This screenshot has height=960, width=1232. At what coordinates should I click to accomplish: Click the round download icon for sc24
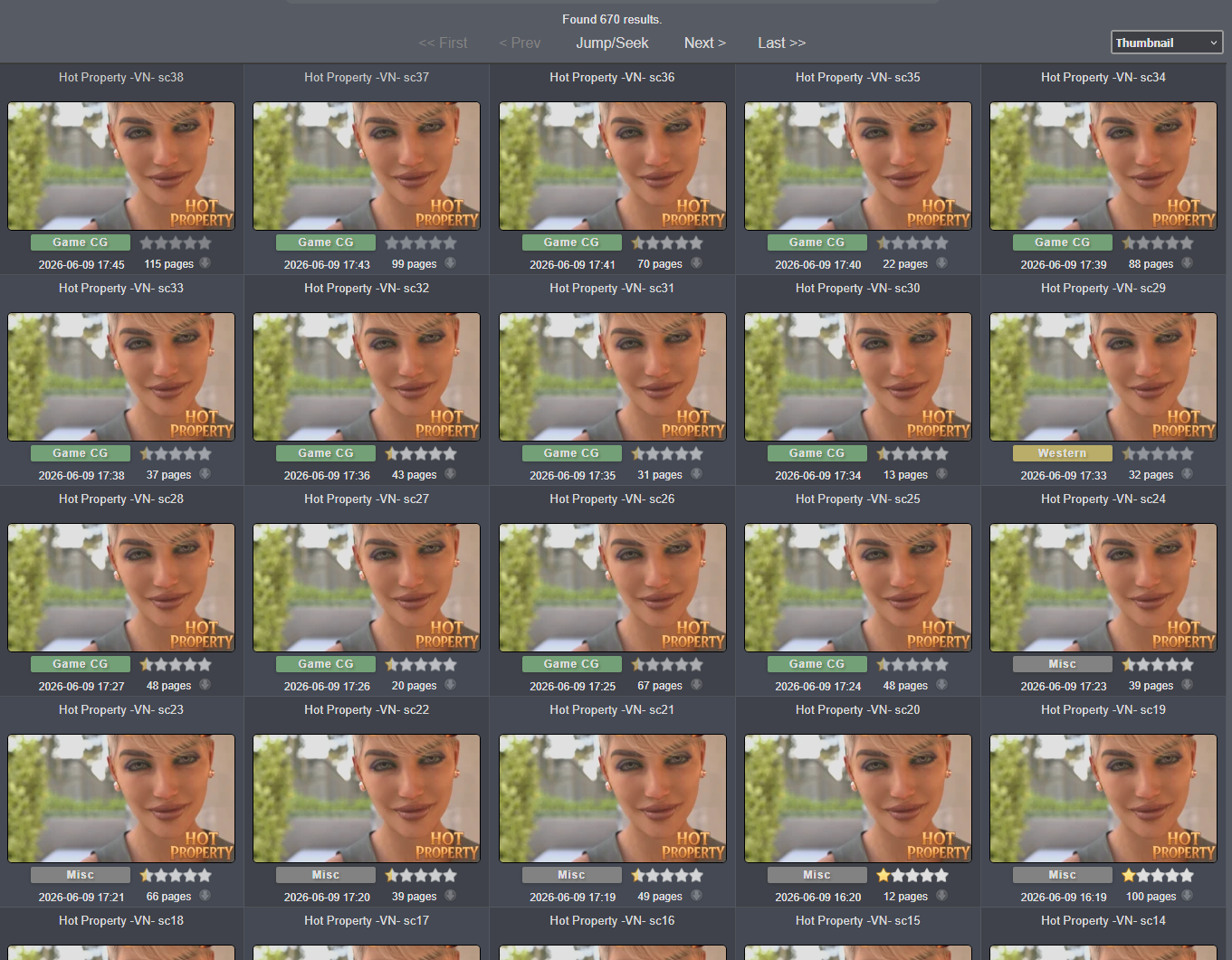click(1188, 685)
